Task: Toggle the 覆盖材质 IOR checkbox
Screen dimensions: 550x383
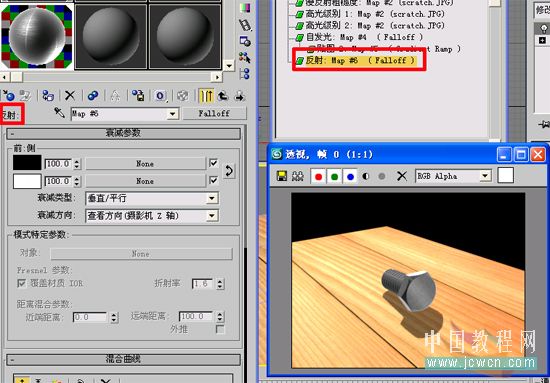Action: click(x=22, y=283)
